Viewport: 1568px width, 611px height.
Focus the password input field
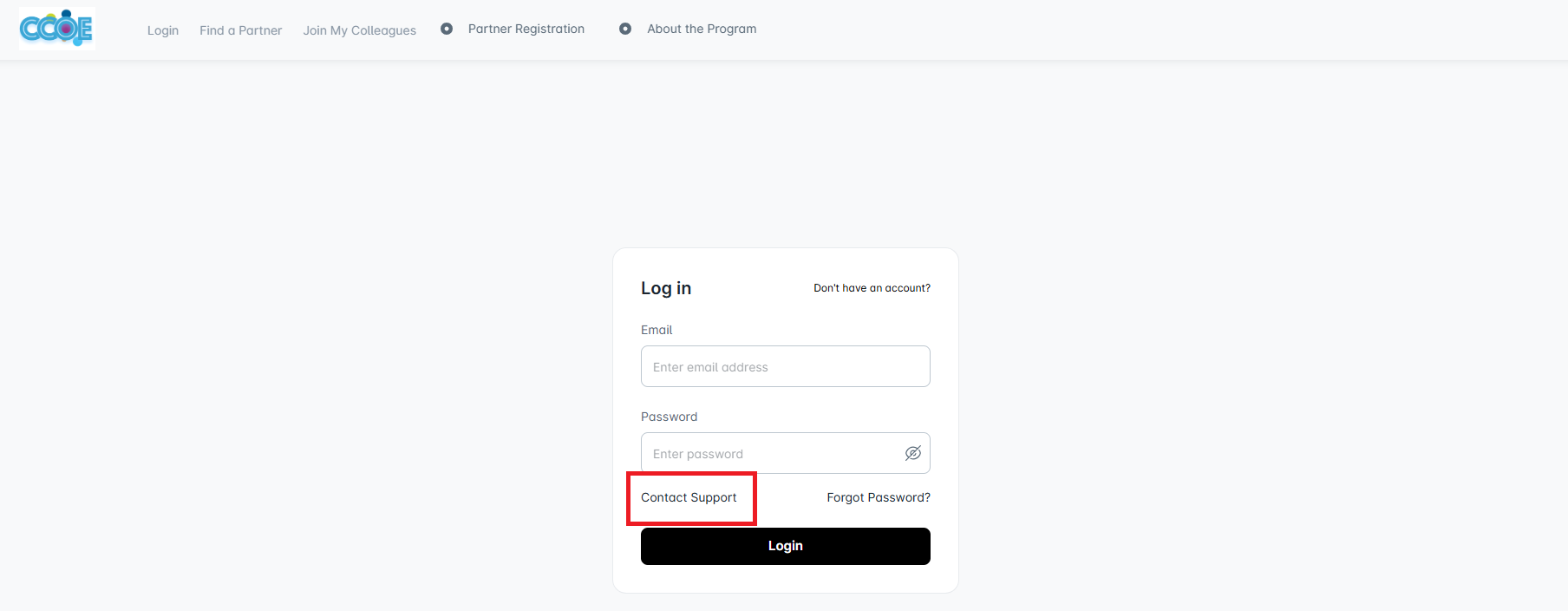(772, 453)
